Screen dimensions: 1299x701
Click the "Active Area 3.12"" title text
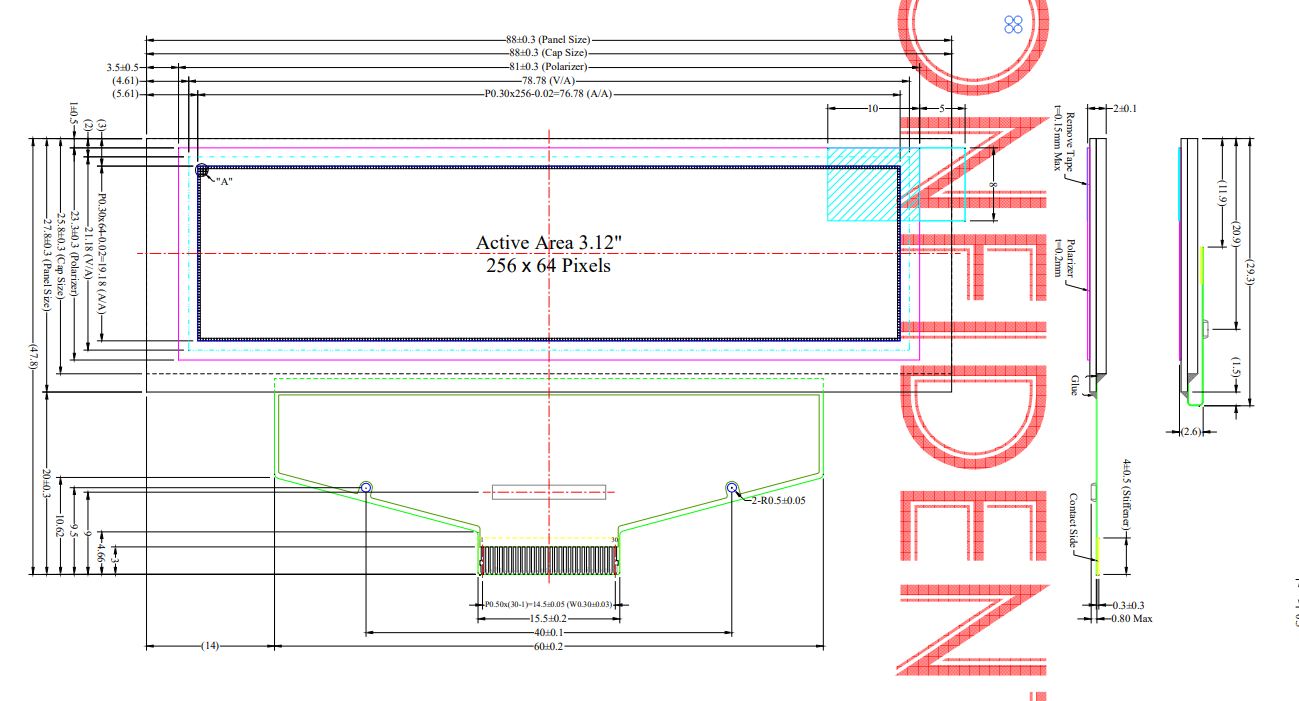(x=542, y=243)
